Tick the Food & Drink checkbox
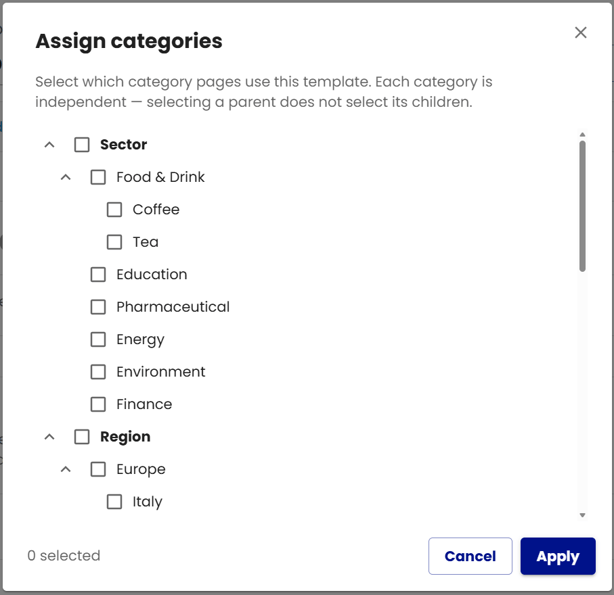The image size is (614, 595). pyautogui.click(x=98, y=177)
